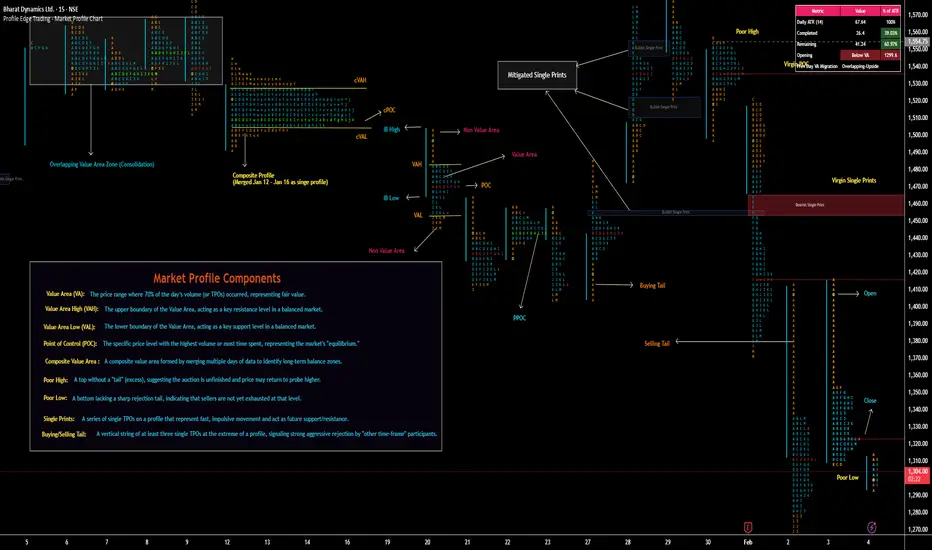Click the gray 1,554.75 price axis marker

click(x=918, y=42)
